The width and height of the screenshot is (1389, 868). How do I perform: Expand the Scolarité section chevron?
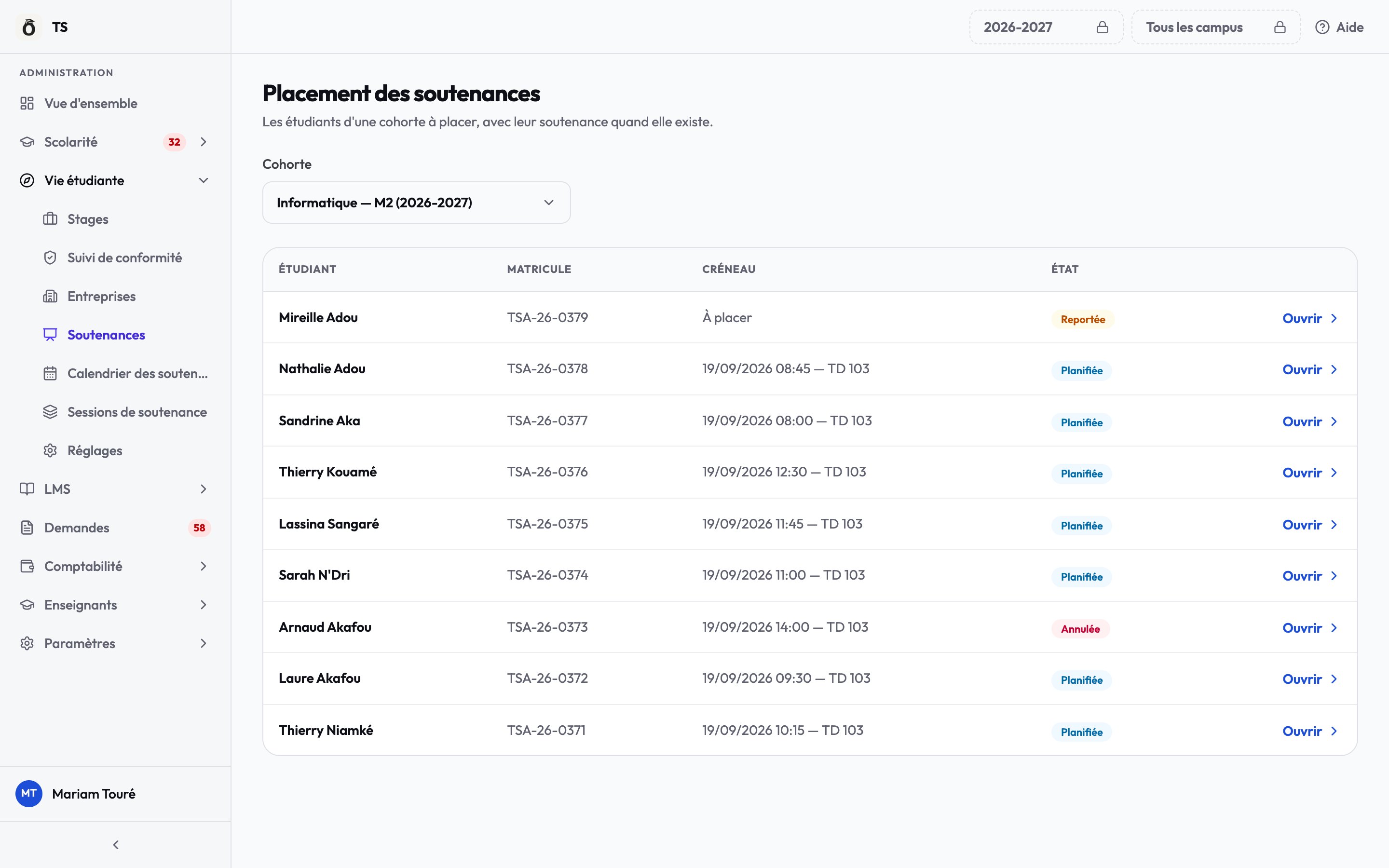[203, 142]
